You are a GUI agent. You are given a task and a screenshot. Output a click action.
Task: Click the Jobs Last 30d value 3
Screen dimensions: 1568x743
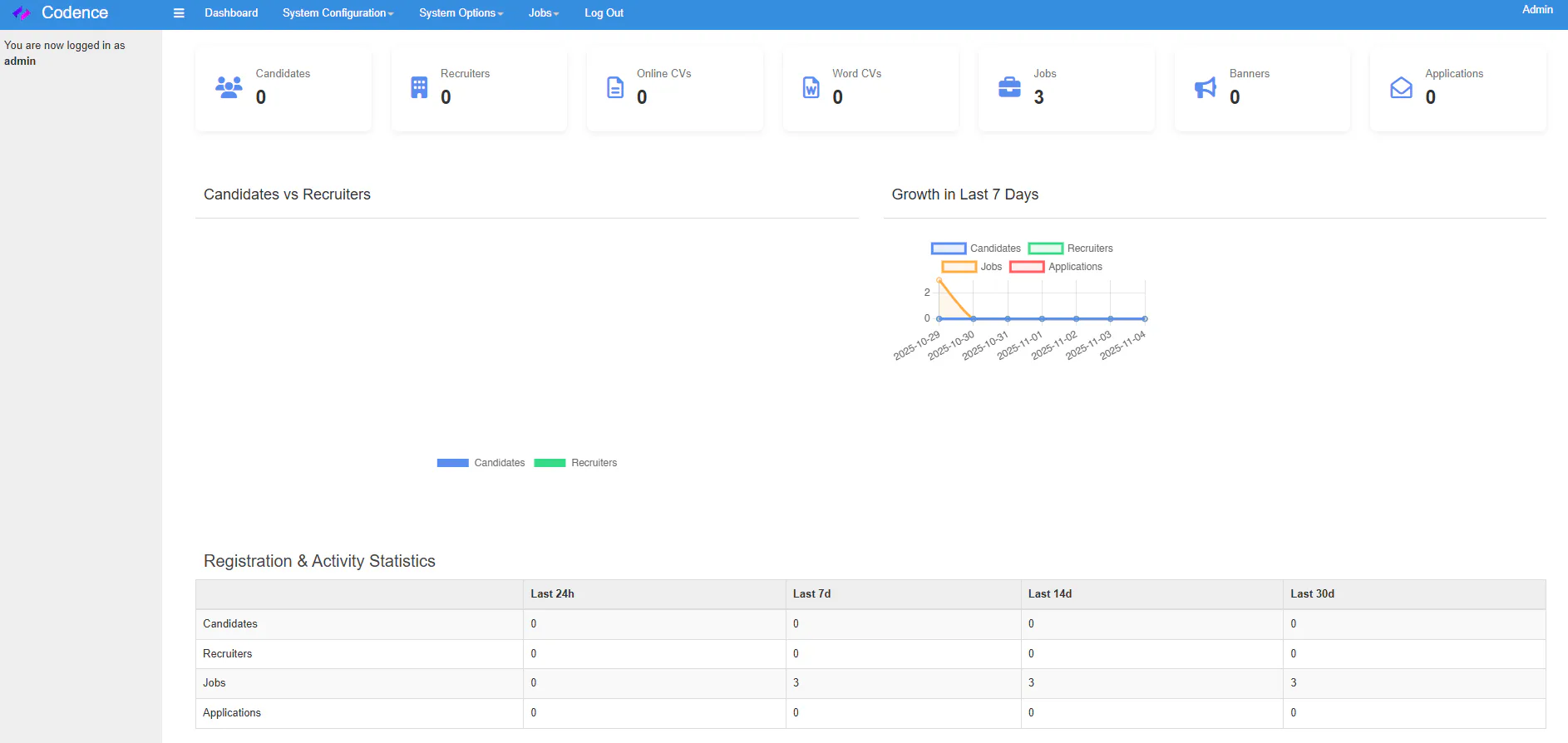1294,683
